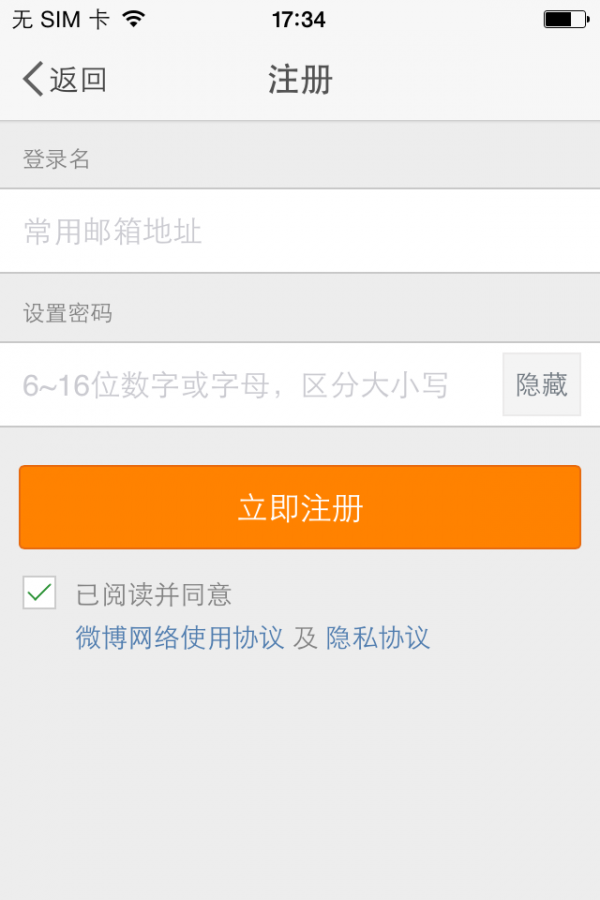This screenshot has height=900, width=600.
Task: Tap the back chevron arrow icon
Action: pos(33,79)
